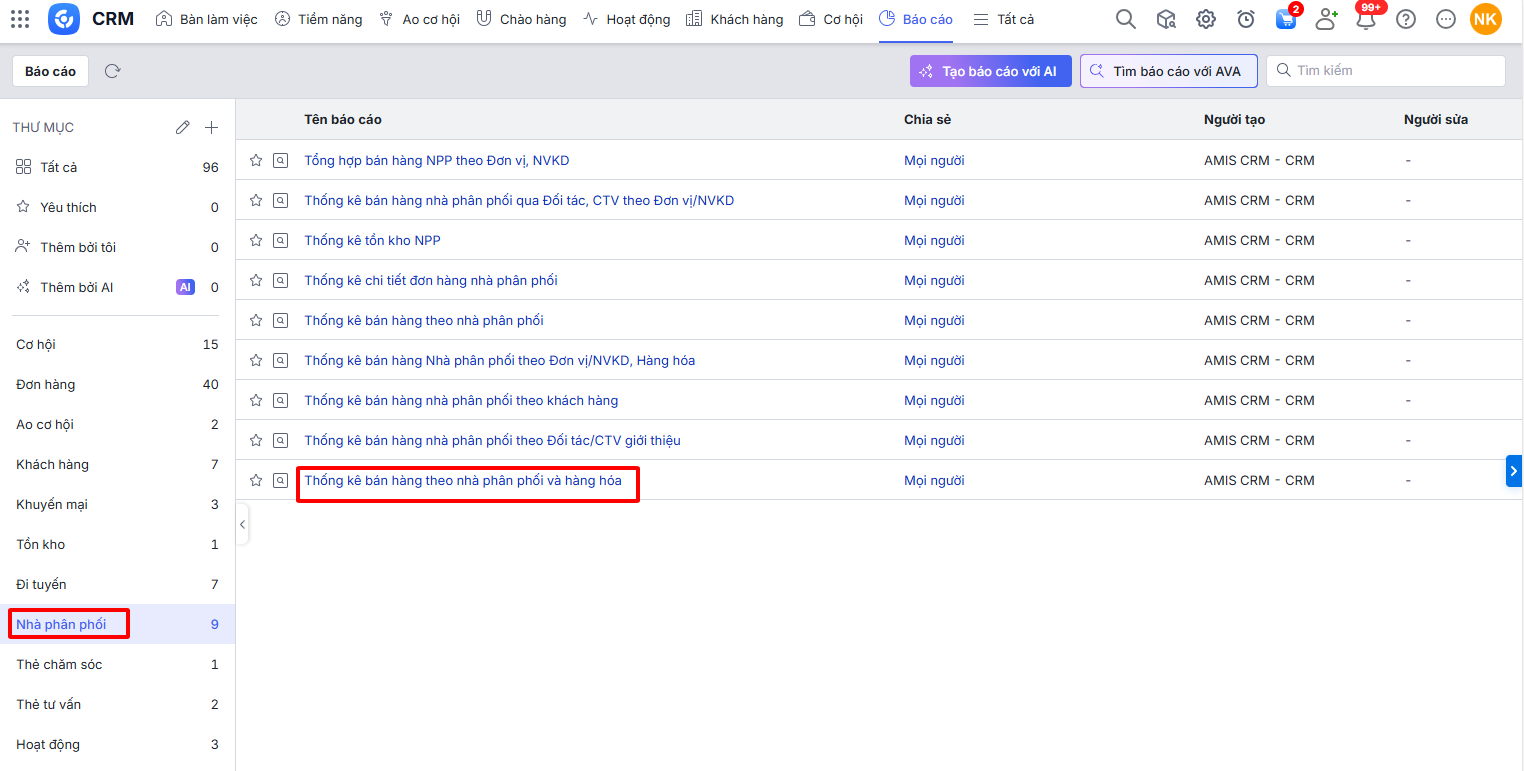Star the Thống kê tồn kho NPP report

click(x=256, y=240)
